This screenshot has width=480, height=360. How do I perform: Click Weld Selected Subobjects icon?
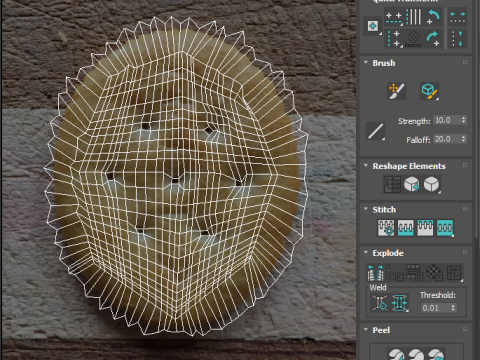pyautogui.click(x=399, y=303)
